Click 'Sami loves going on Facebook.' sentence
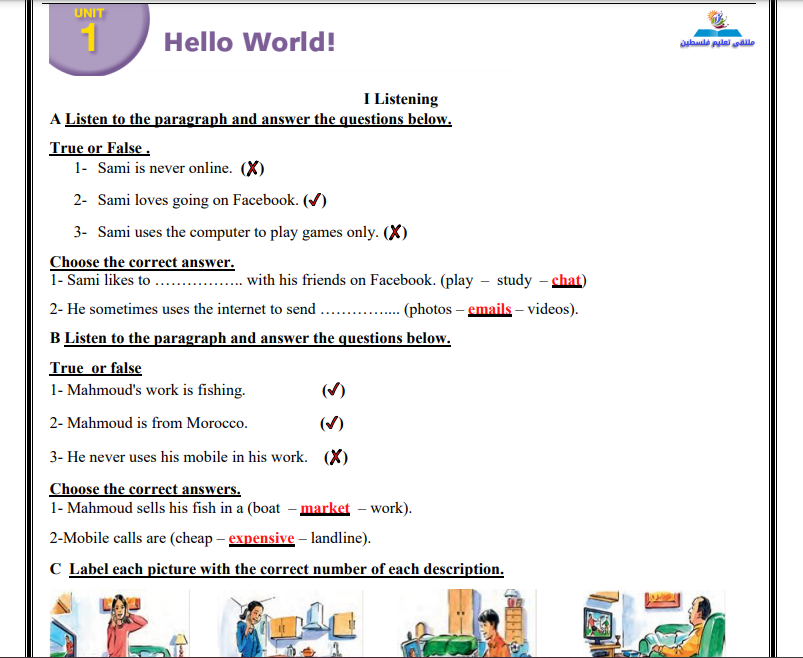The height and width of the screenshot is (658, 803). pos(198,200)
